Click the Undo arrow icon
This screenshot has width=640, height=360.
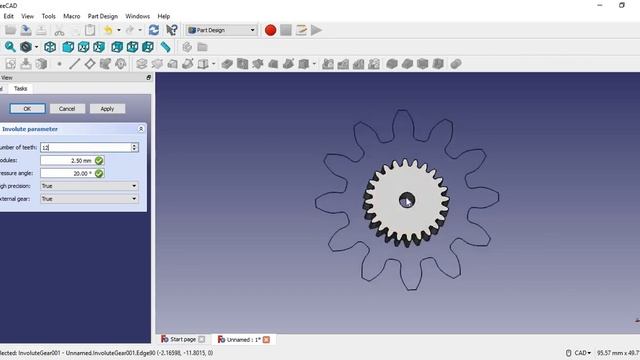coord(108,30)
